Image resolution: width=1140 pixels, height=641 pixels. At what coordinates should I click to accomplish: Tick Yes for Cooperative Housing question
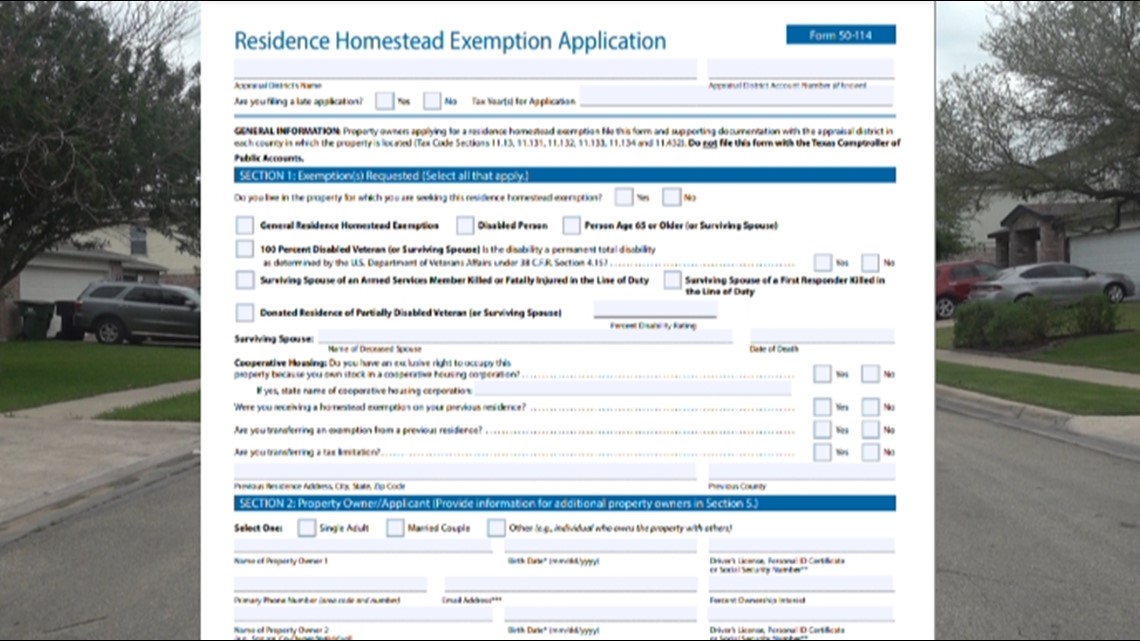[822, 374]
